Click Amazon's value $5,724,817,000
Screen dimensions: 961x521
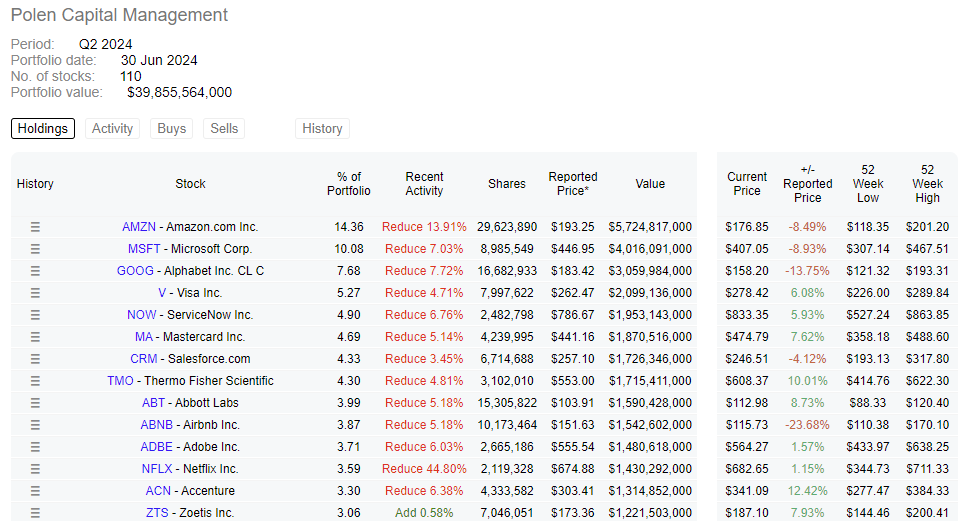(x=650, y=227)
